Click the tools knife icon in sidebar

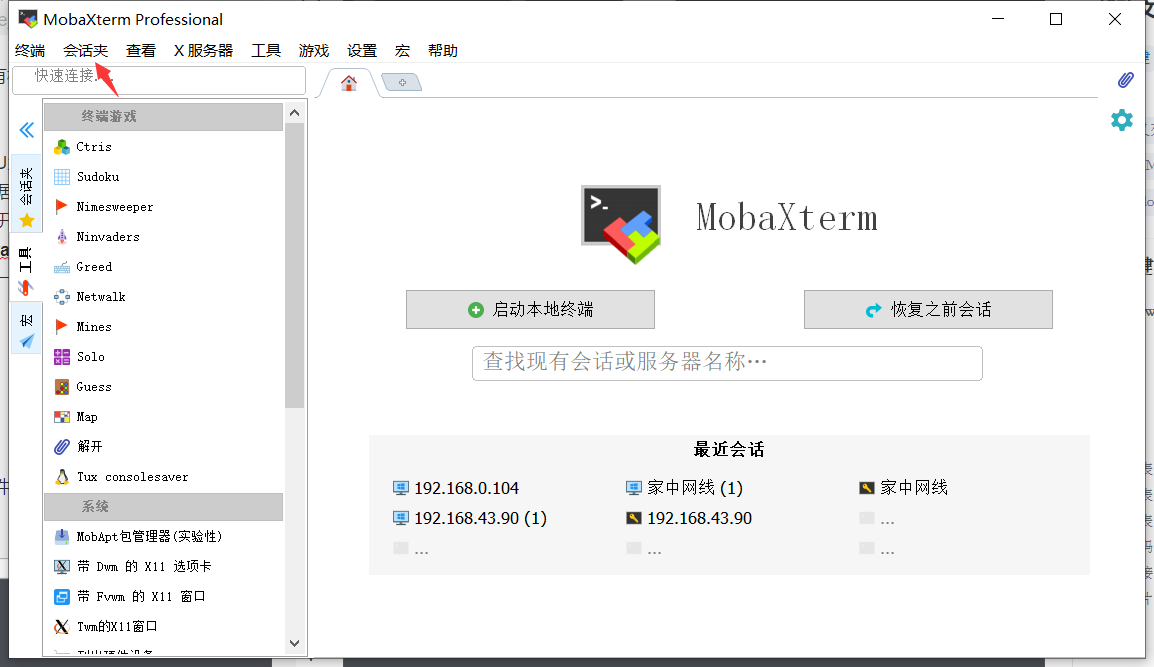(26, 287)
